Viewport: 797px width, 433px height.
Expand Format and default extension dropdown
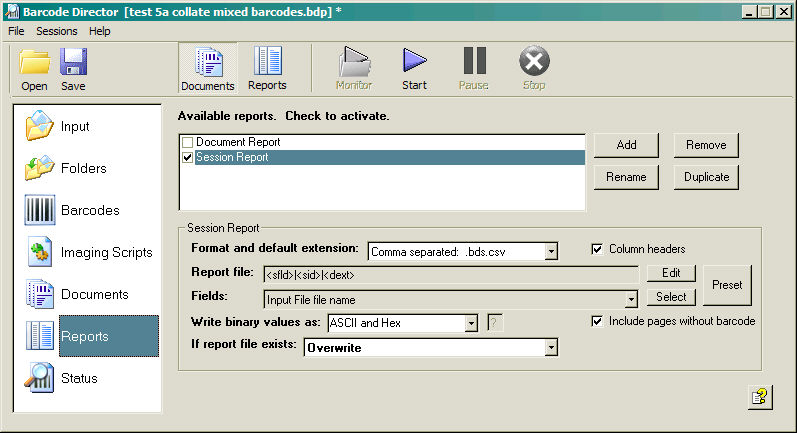(550, 252)
